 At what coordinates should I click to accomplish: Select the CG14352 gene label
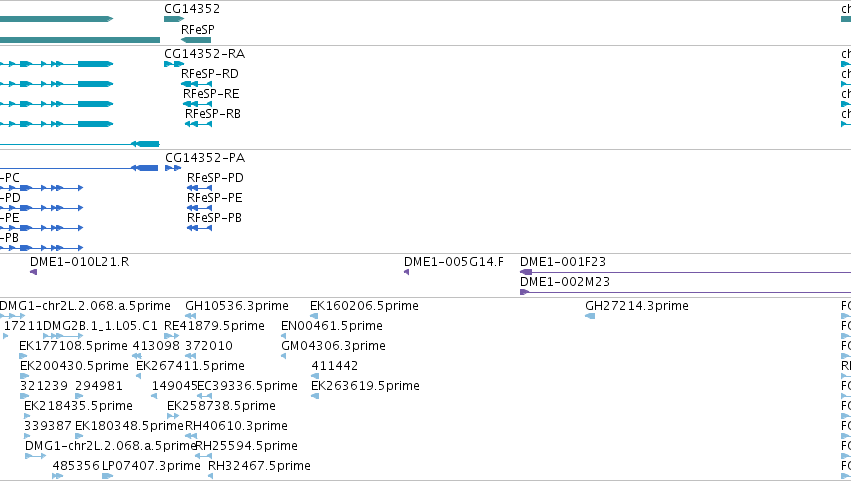click(192, 9)
